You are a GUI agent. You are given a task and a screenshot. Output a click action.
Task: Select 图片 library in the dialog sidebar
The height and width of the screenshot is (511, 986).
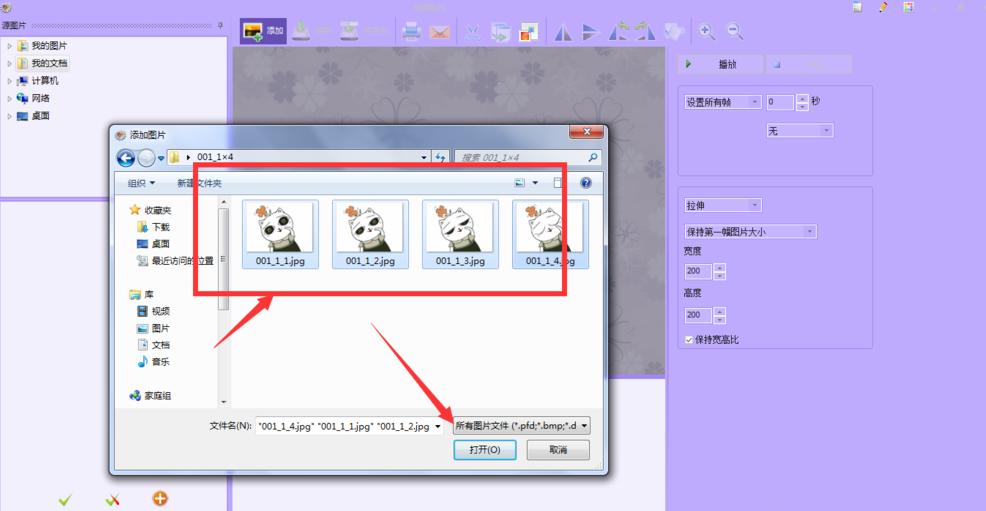pyautogui.click(x=153, y=328)
